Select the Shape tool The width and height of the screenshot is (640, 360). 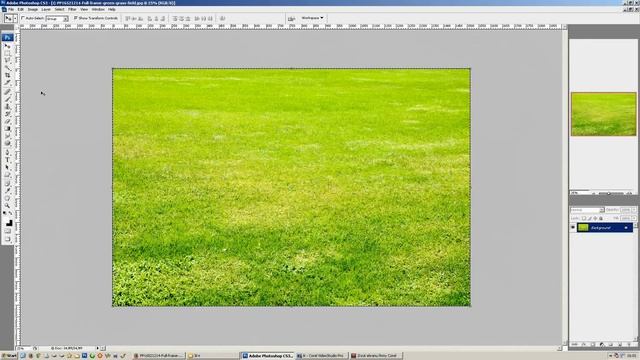7,175
